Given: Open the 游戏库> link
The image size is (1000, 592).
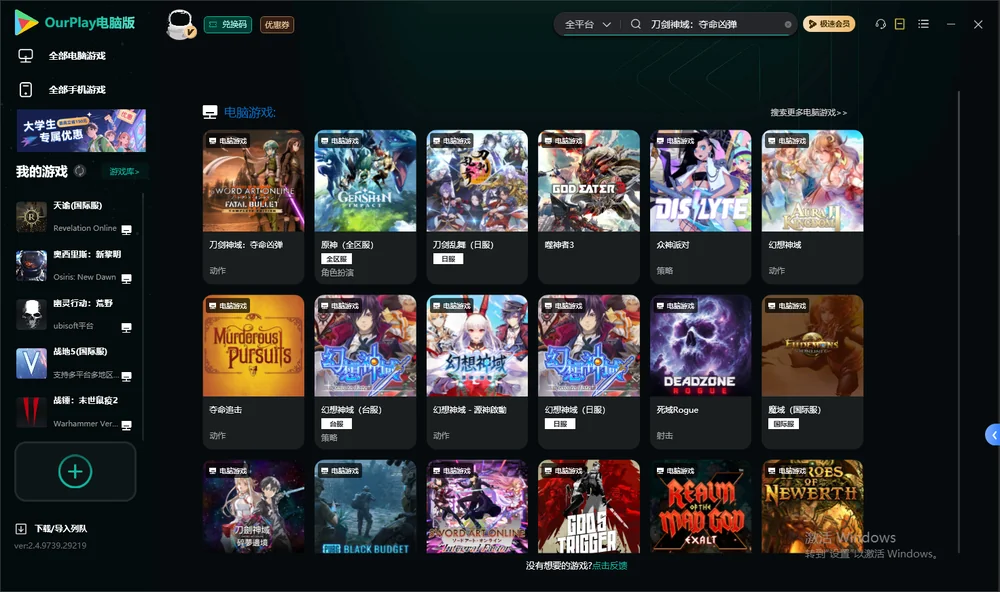Looking at the screenshot, I should [124, 172].
